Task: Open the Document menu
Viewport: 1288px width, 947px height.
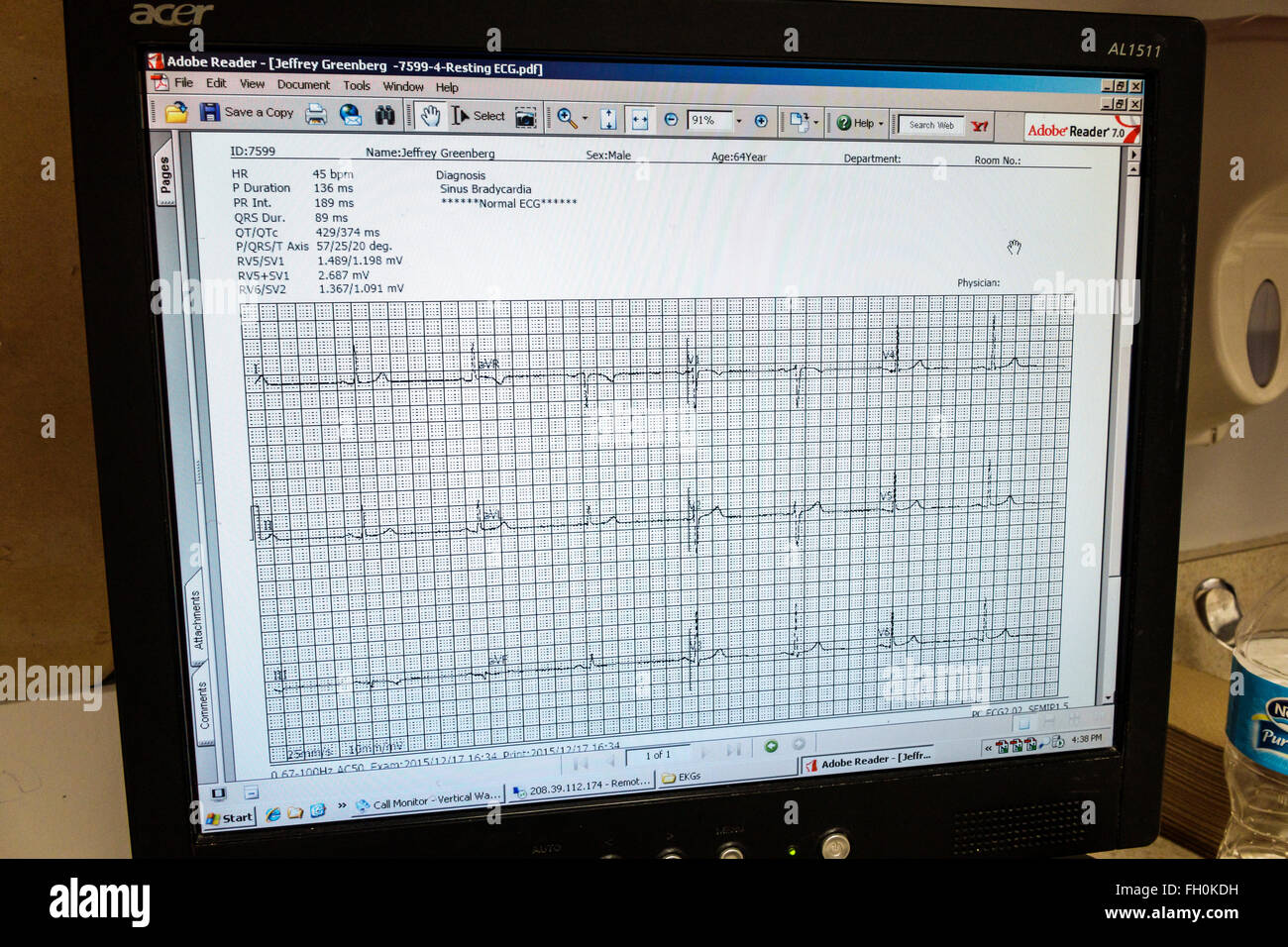Action: [x=303, y=85]
